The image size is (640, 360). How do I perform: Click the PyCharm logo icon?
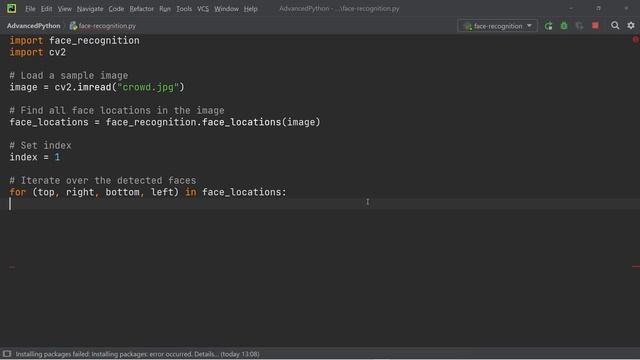pyautogui.click(x=11, y=8)
